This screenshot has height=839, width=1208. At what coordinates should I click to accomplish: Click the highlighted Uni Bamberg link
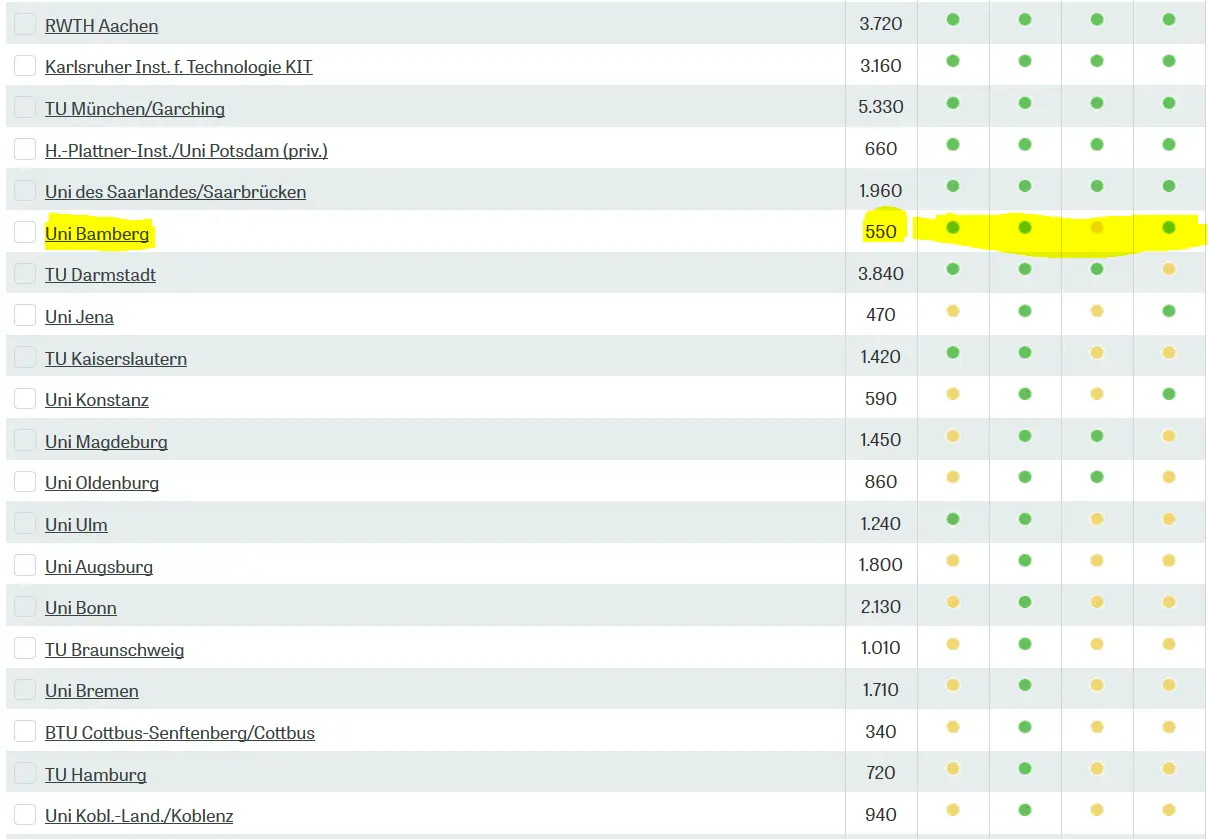coord(97,233)
